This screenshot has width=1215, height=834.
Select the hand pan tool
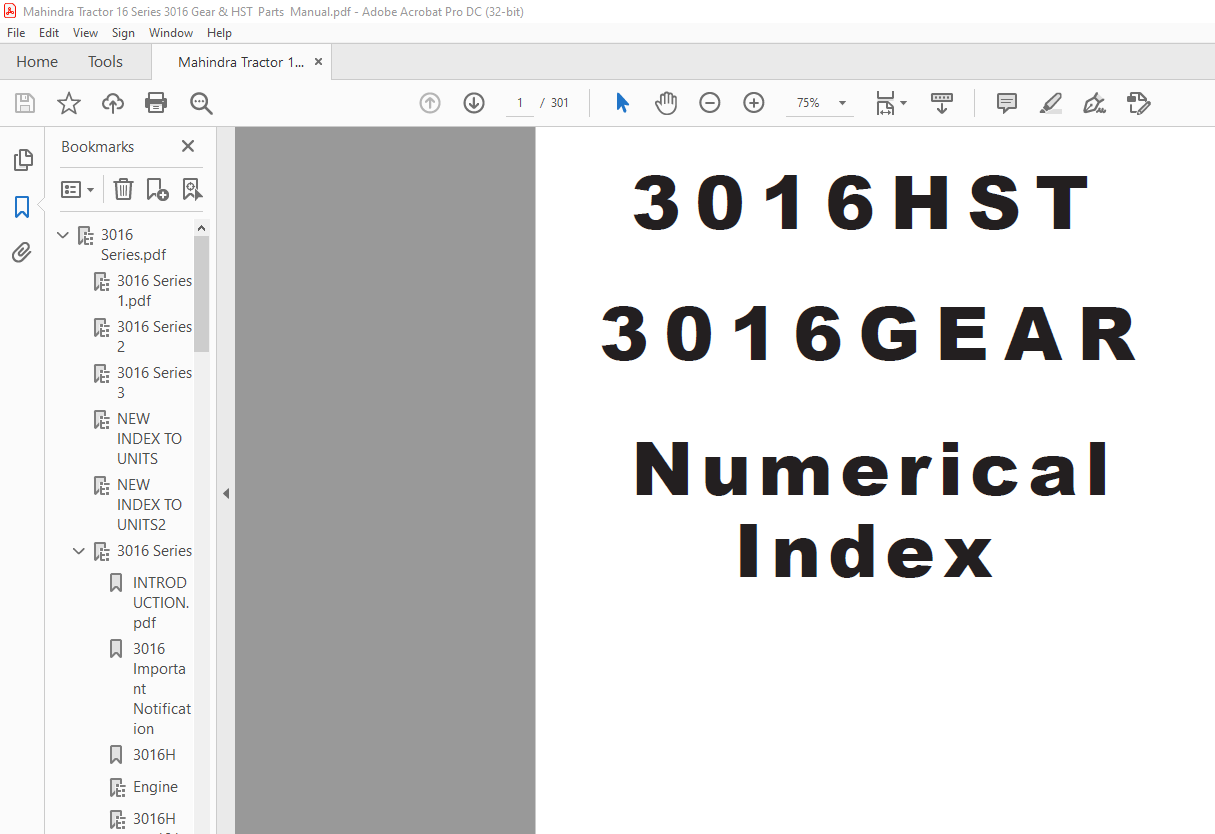click(666, 103)
